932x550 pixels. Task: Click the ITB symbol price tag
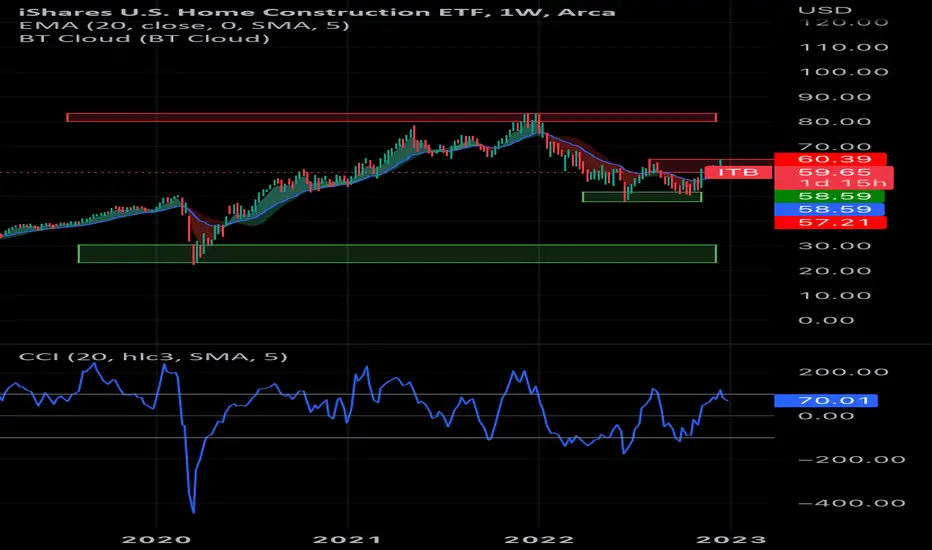tap(738, 172)
